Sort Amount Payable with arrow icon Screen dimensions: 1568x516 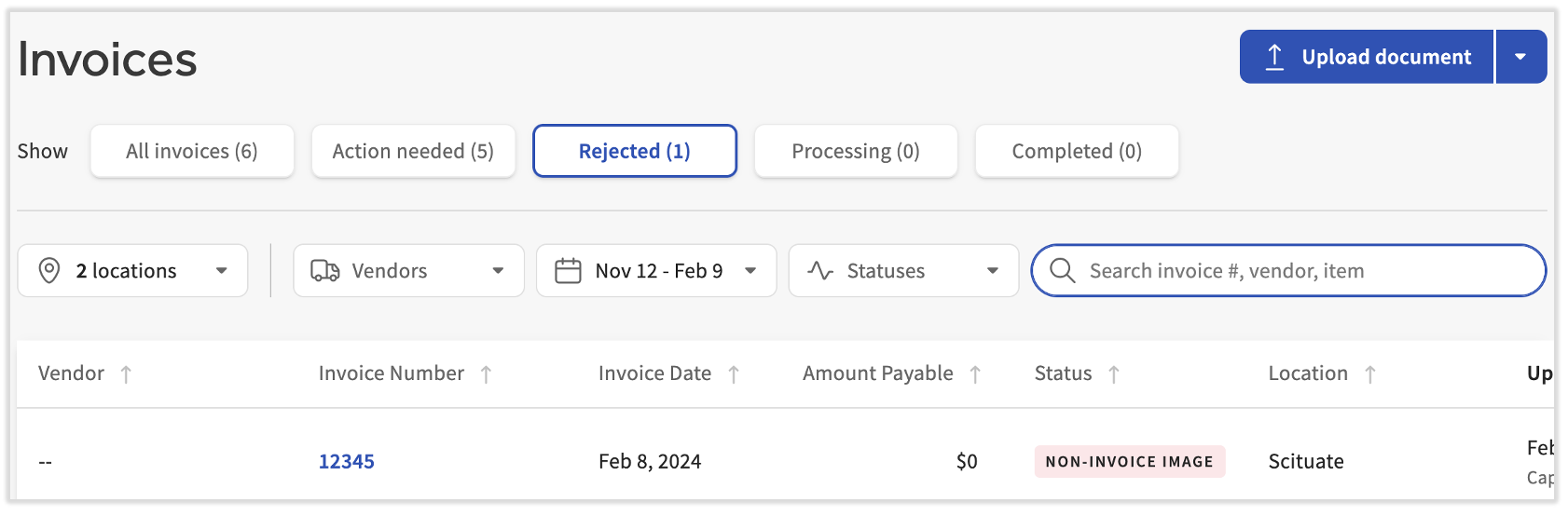click(975, 374)
